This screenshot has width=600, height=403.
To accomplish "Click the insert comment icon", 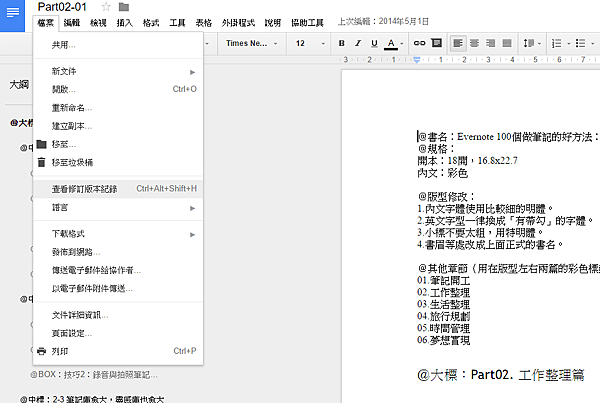I will [437, 43].
